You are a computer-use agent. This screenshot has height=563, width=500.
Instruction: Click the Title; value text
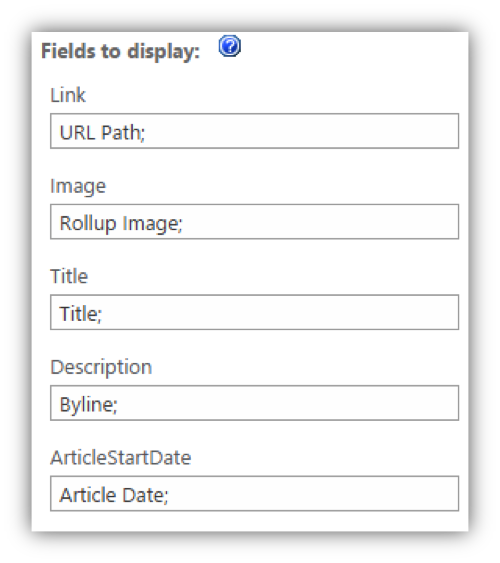(x=81, y=314)
